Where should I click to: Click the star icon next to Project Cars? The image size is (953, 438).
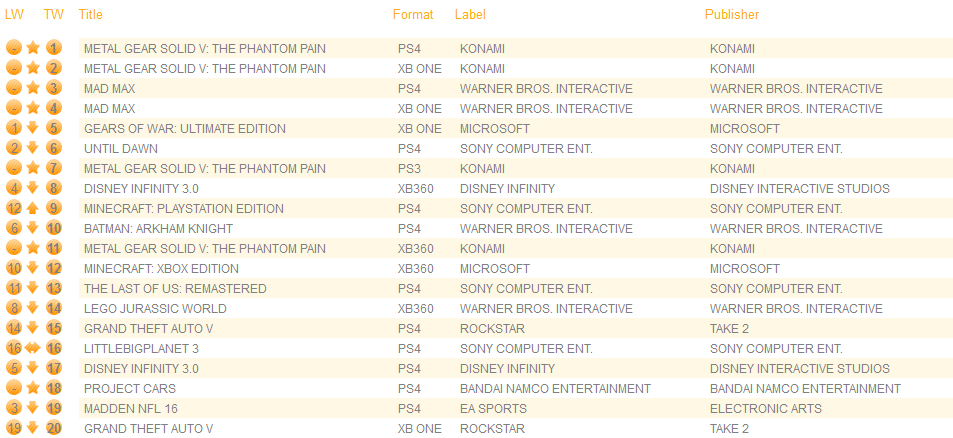(x=33, y=388)
